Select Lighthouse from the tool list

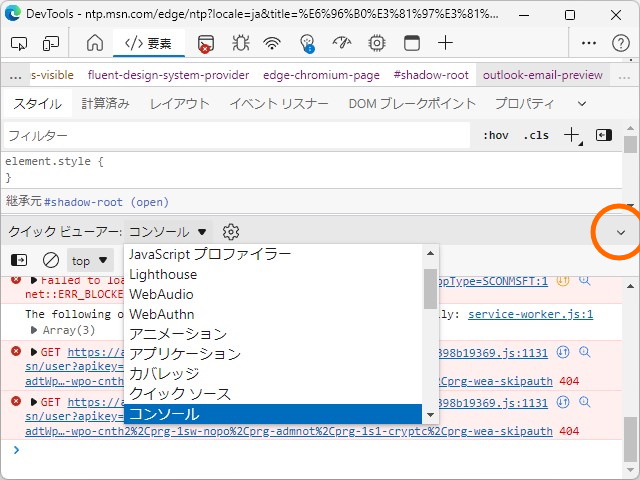pyautogui.click(x=273, y=274)
